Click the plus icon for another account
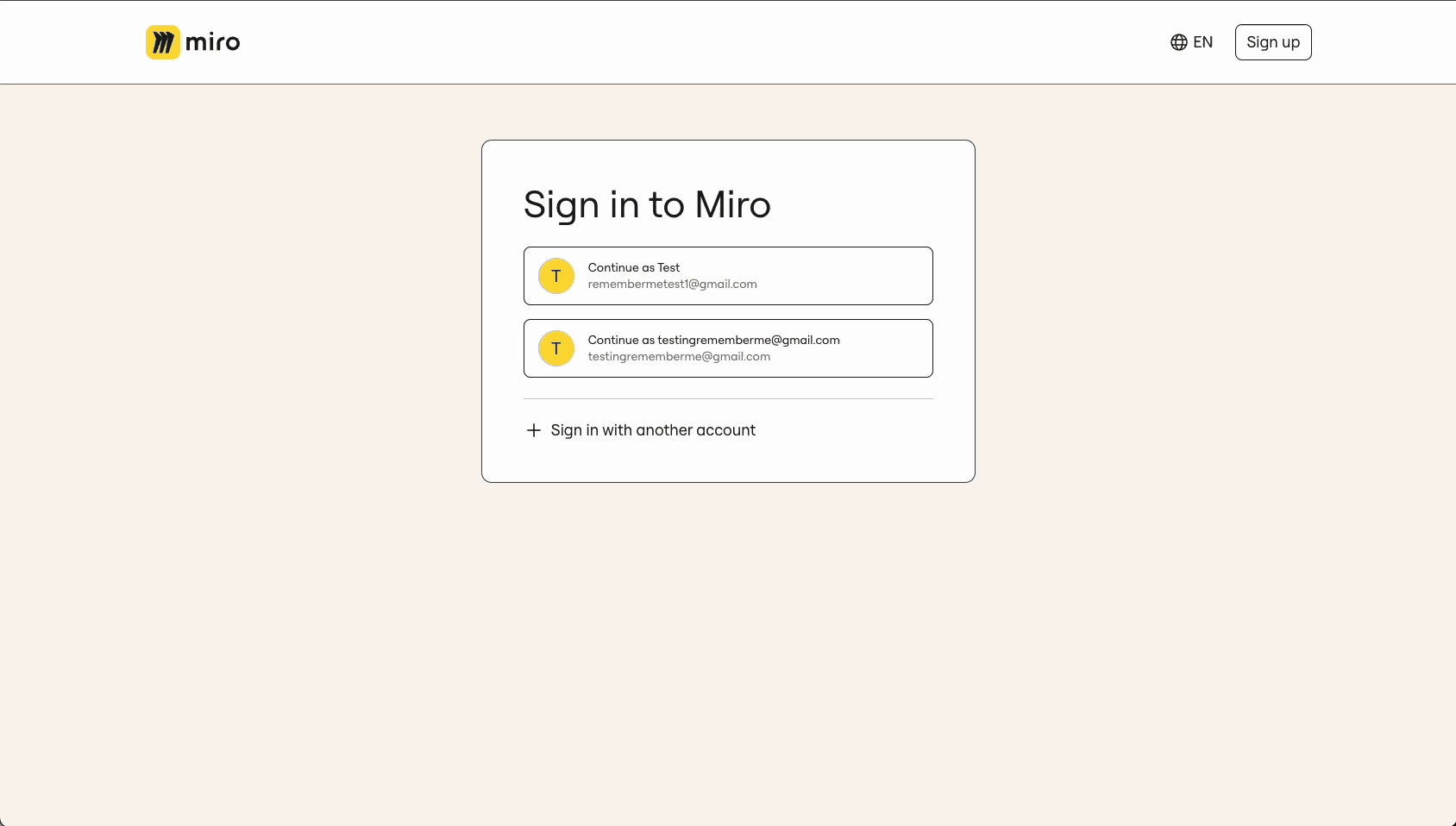Image resolution: width=1456 pixels, height=826 pixels. (534, 430)
